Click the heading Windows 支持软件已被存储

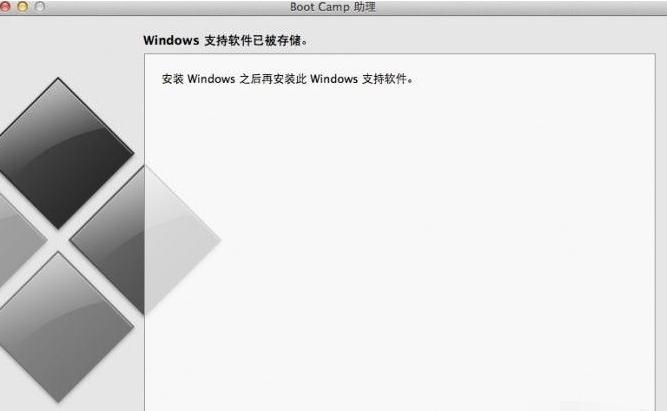[225, 41]
